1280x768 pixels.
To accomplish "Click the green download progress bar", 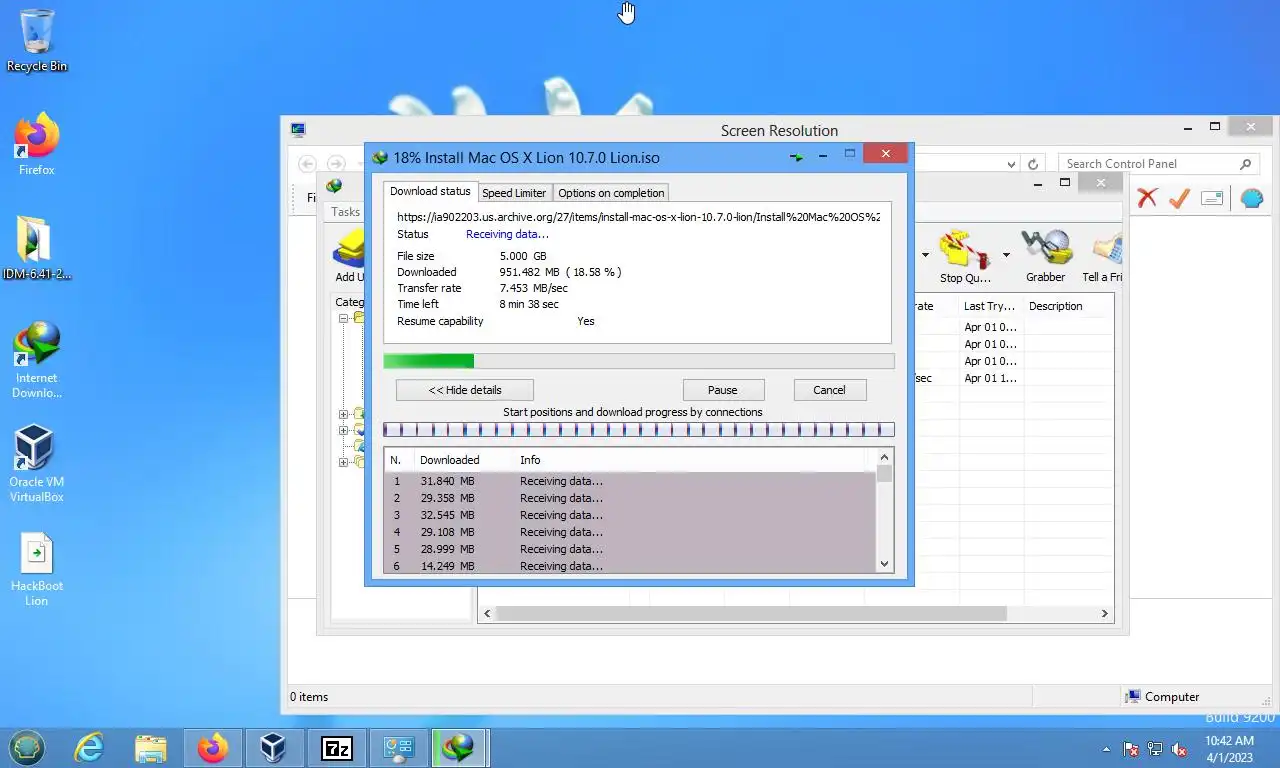I will click(x=639, y=361).
